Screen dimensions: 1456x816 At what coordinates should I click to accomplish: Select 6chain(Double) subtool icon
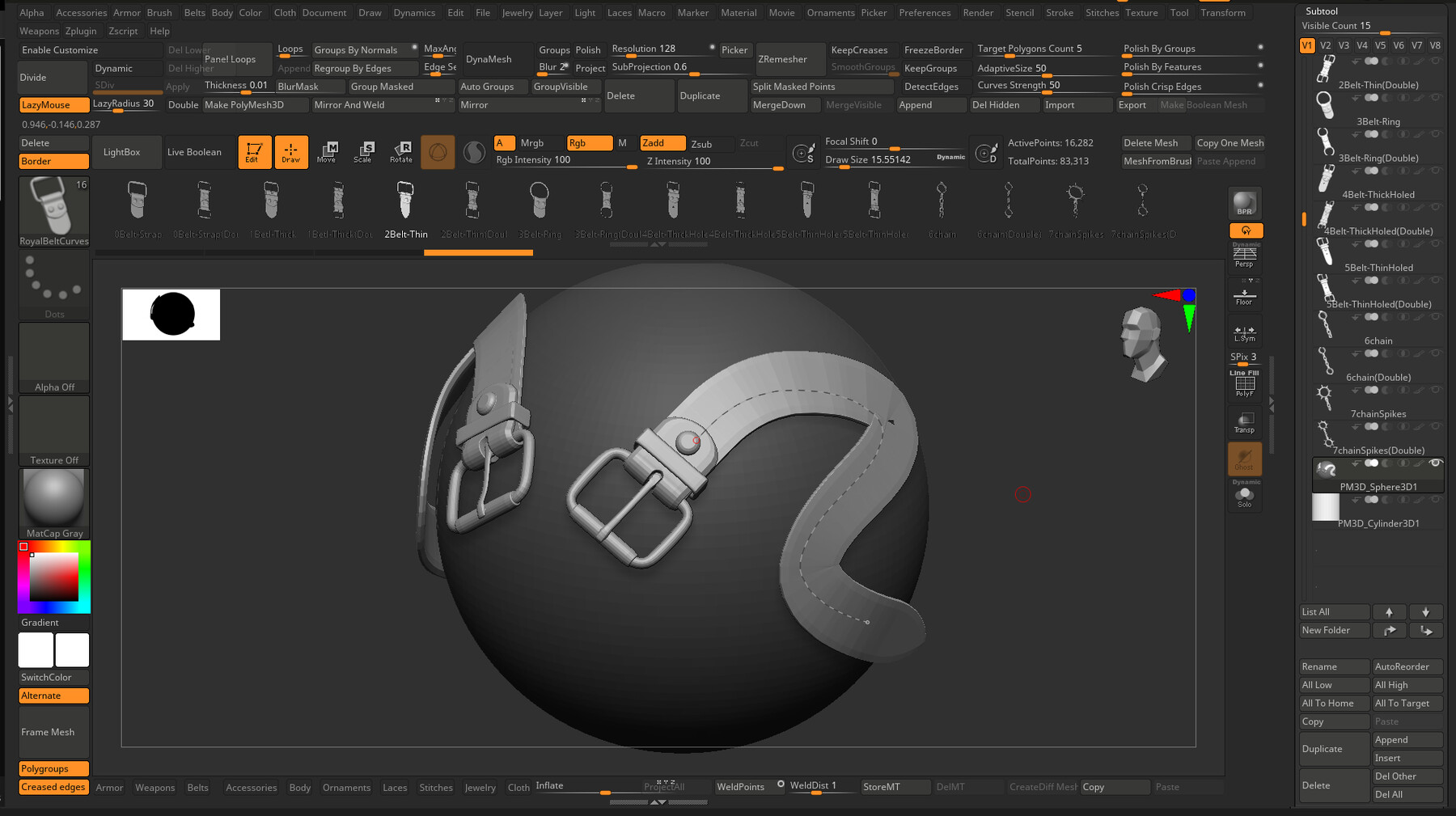[1325, 361]
